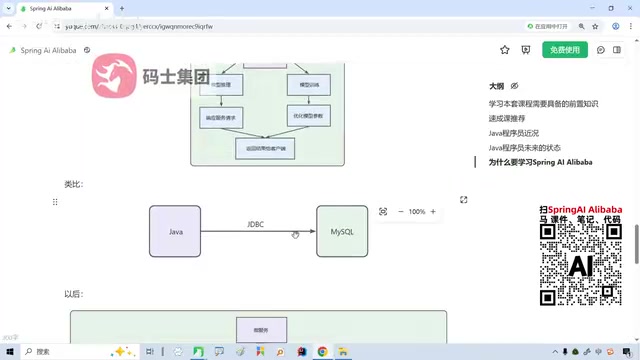Go to Java程序员未来的状态 outline item

(524, 148)
